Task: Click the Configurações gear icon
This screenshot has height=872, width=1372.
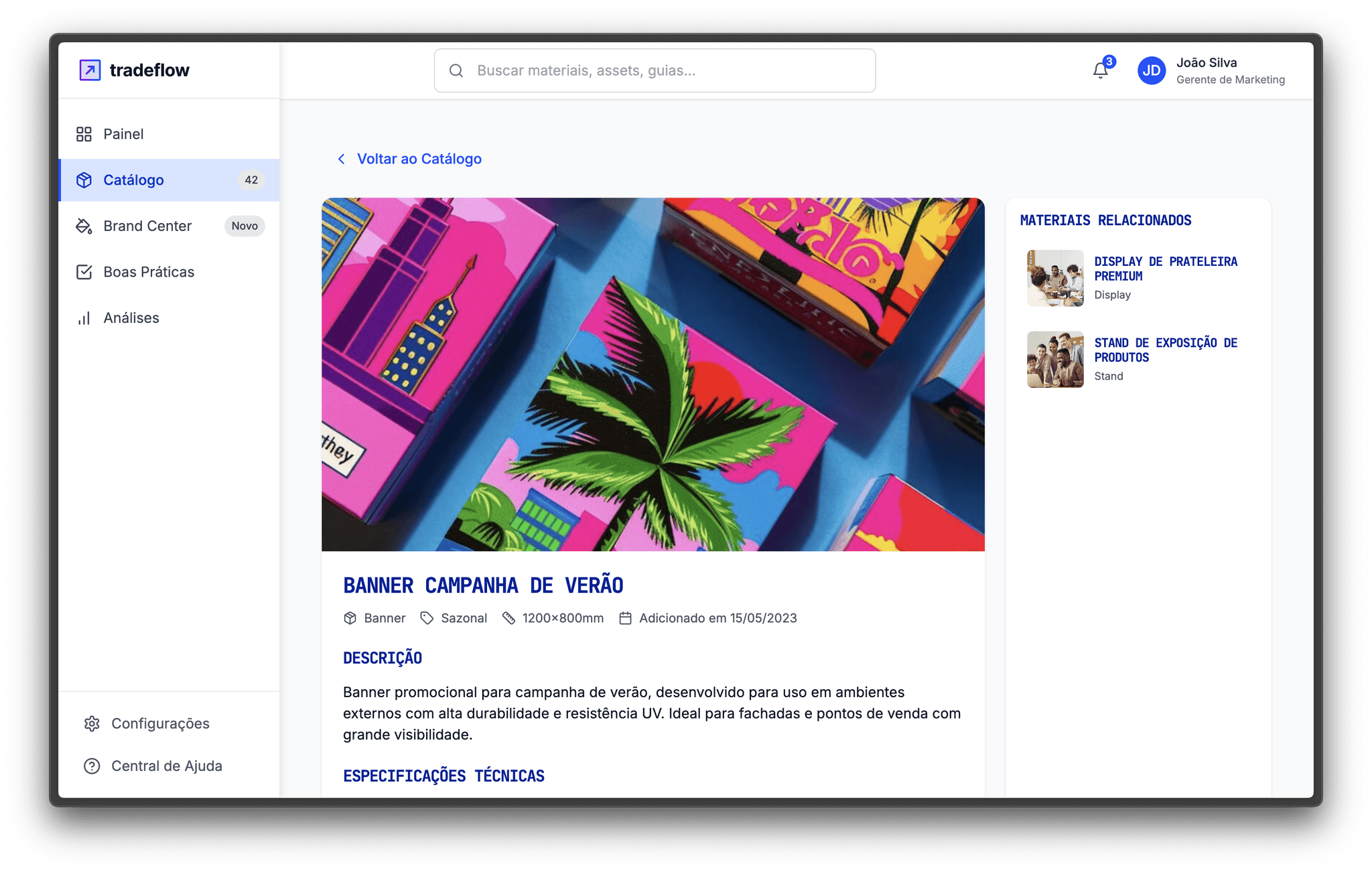Action: 92,723
